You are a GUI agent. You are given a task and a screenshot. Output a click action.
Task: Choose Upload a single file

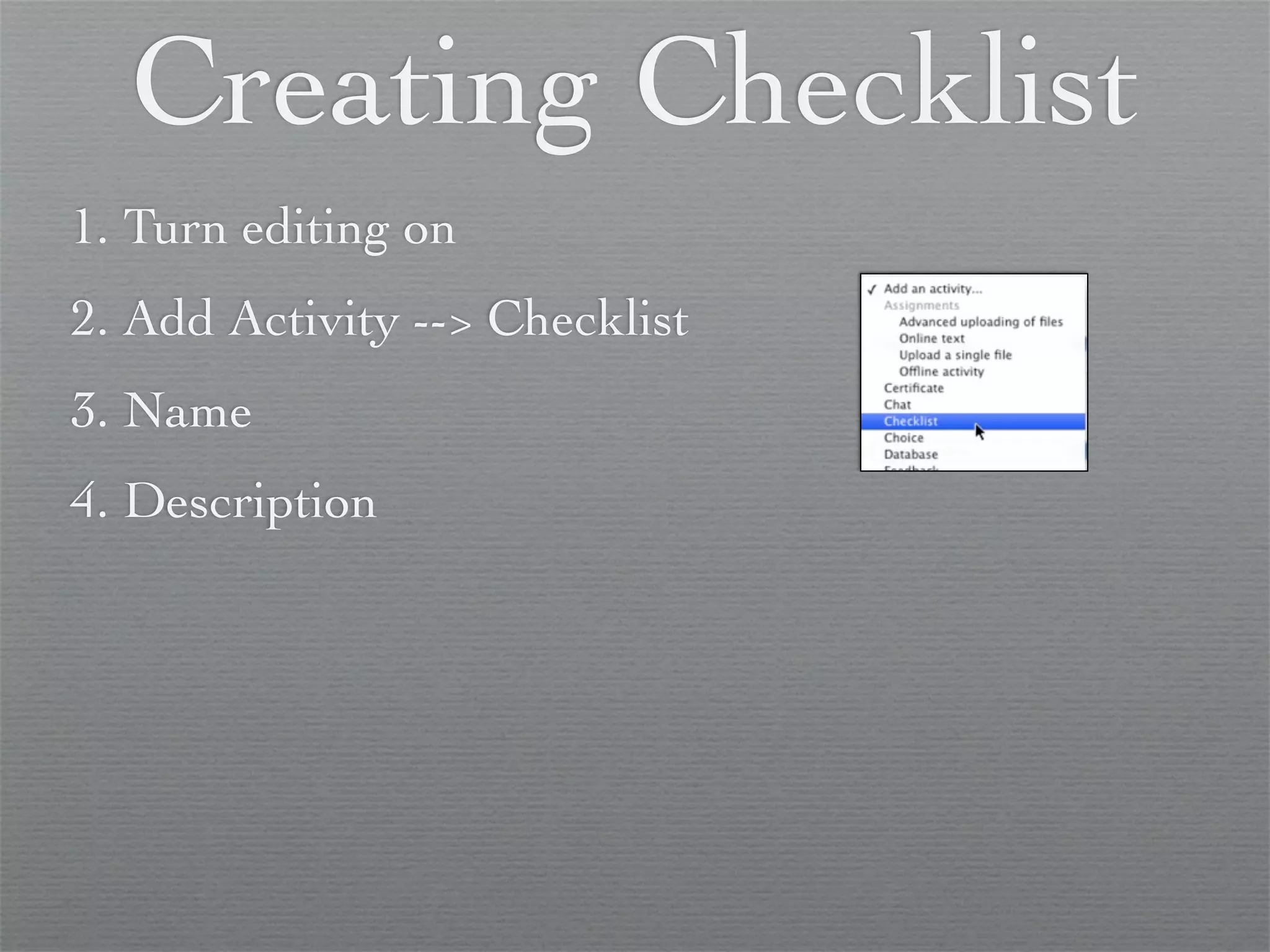(x=955, y=355)
